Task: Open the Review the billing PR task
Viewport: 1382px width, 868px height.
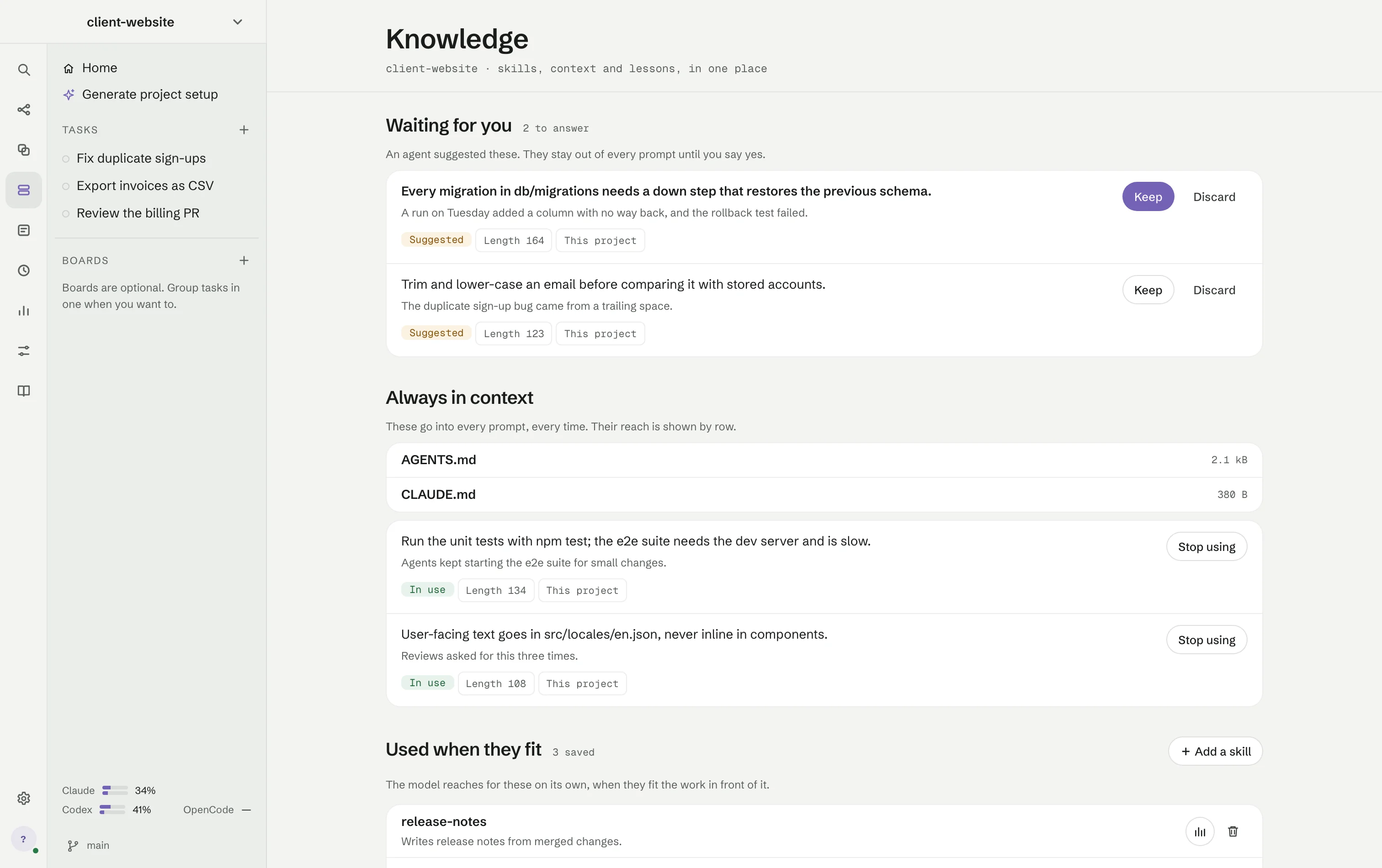Action: coord(138,213)
